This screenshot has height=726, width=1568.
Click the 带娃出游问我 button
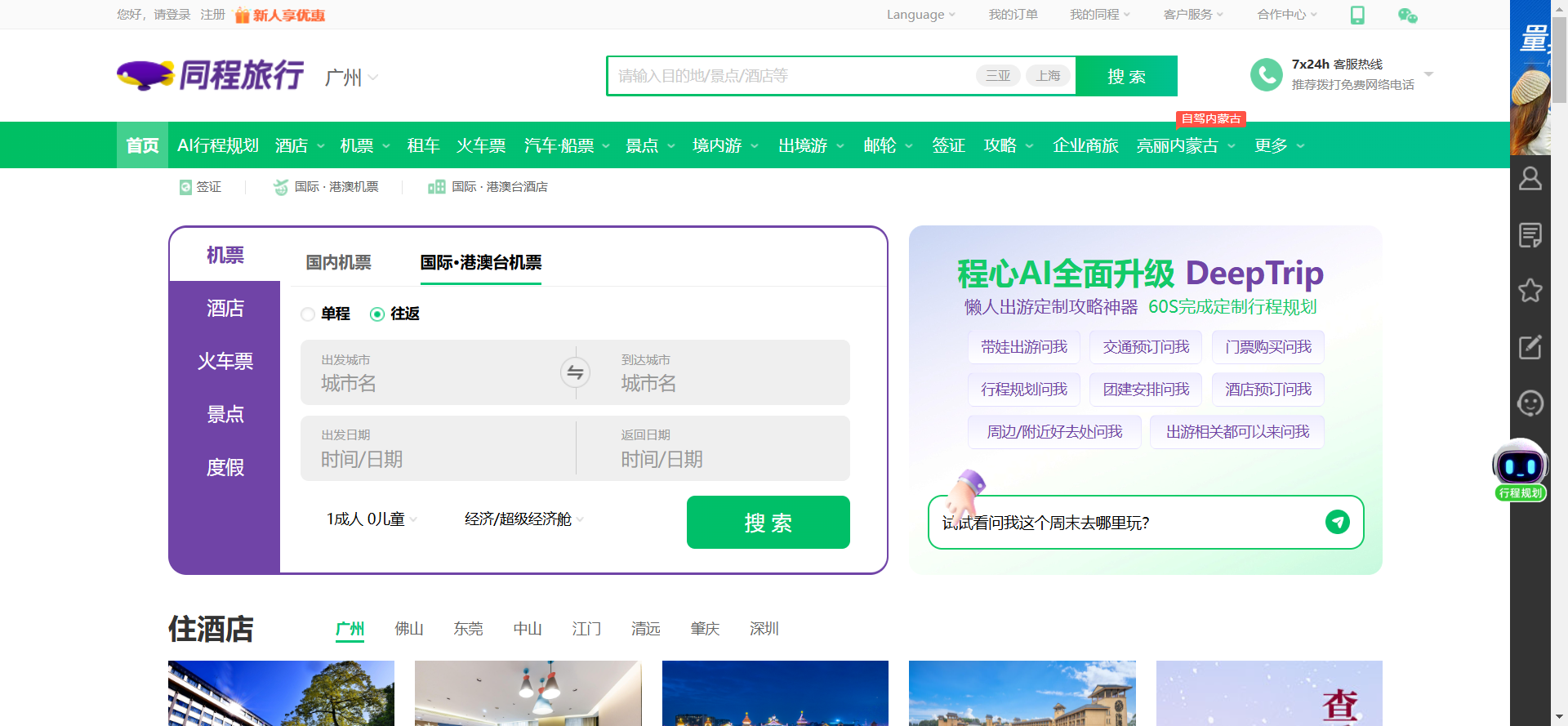(x=1024, y=347)
